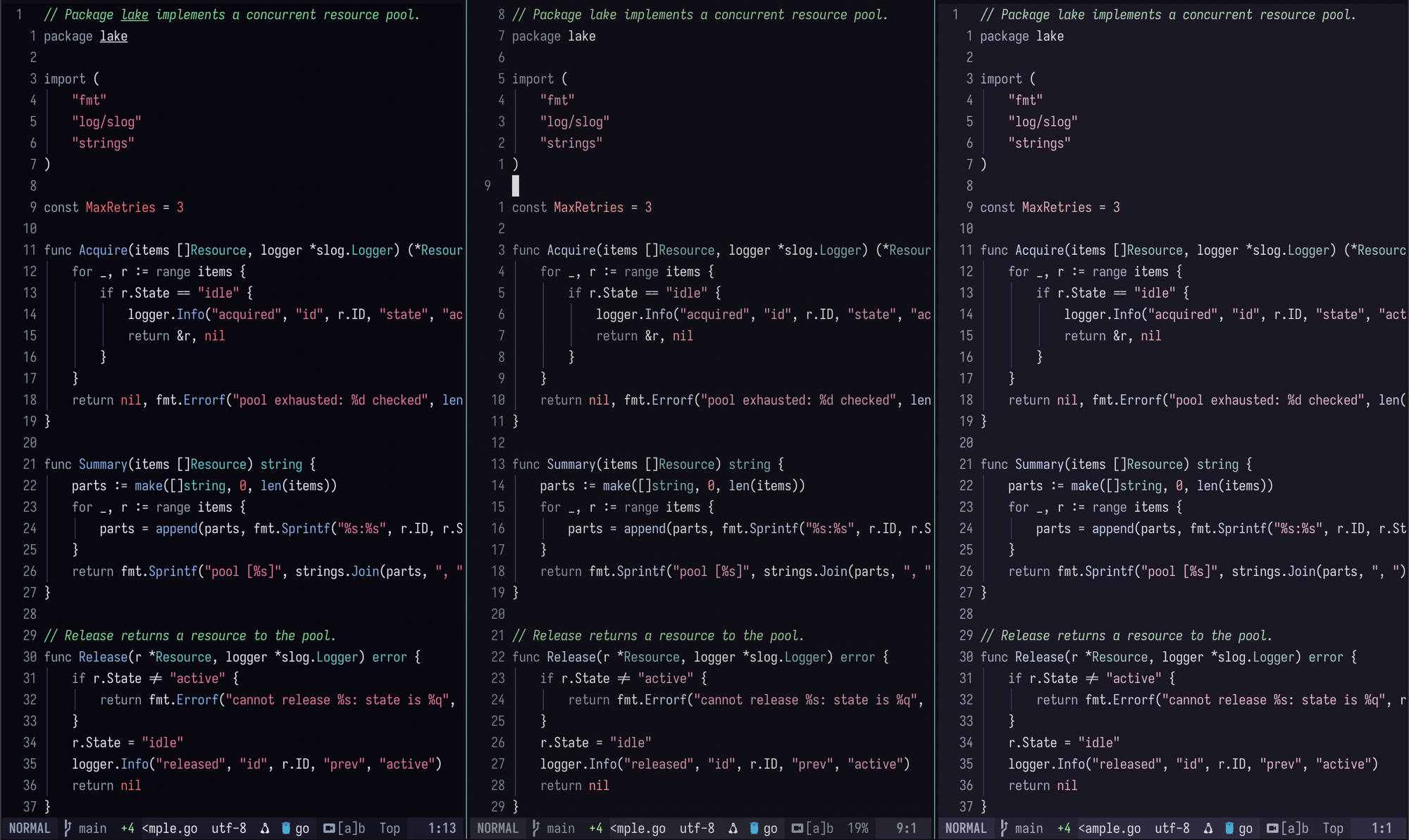Click the "log/slog" import in left pane
This screenshot has width=1409, height=840.
106,122
